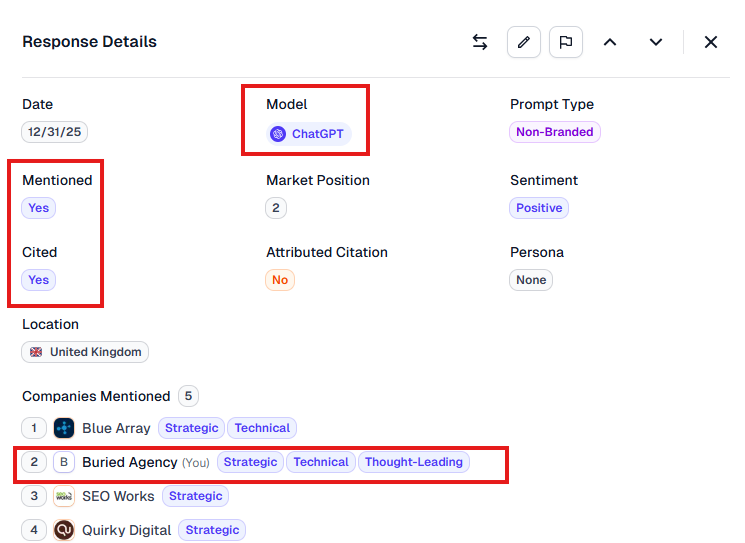Go to previous response with up chevron
This screenshot has width=745, height=543.
click(610, 42)
